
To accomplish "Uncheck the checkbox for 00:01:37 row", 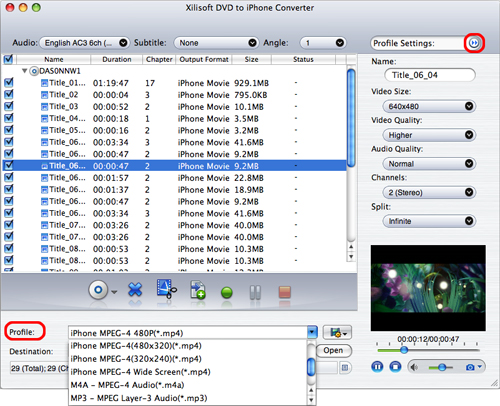I will (x=9, y=189).
